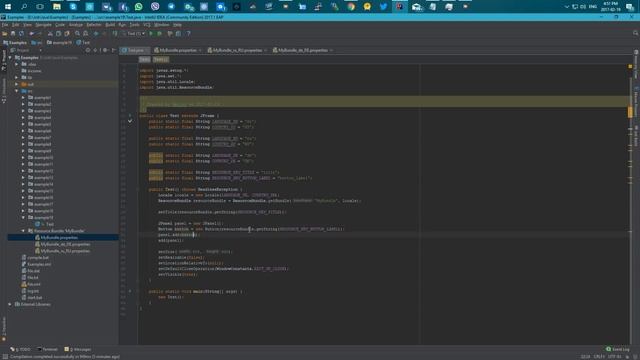The width and height of the screenshot is (640, 360).
Task: Open Chrome from the Windows taskbar
Action: pyautogui.click(x=351, y=6)
